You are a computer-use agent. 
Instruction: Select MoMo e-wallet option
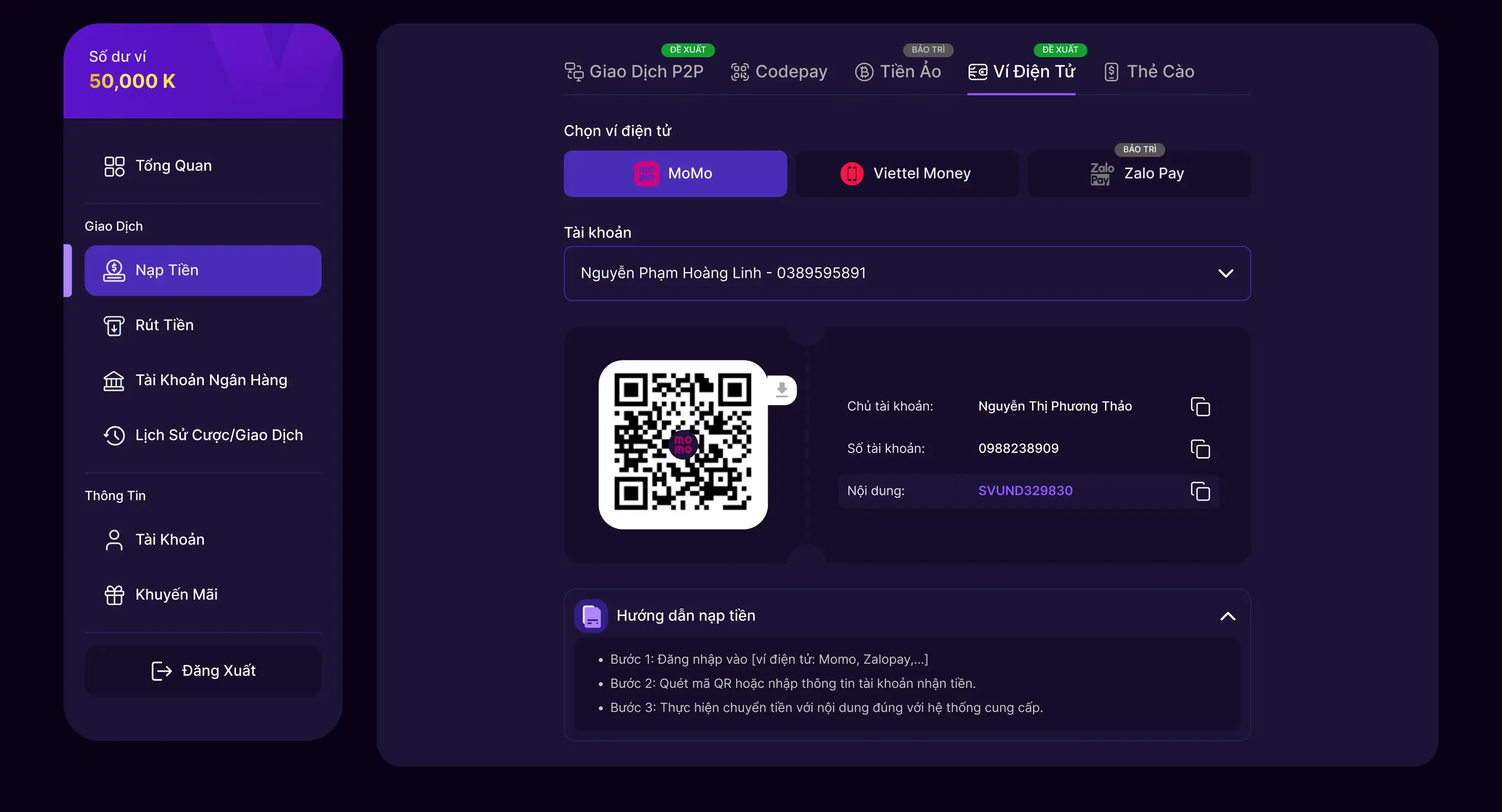click(x=675, y=174)
